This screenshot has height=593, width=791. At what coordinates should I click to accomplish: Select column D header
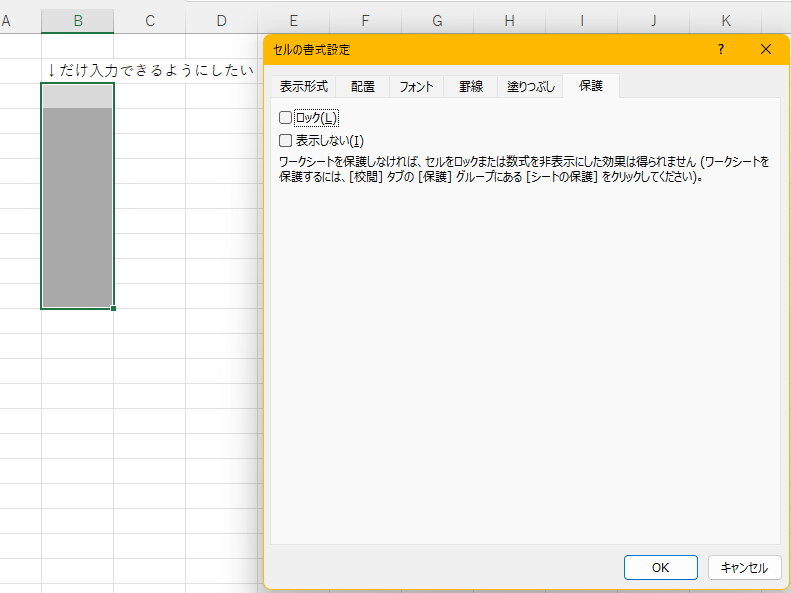click(x=221, y=21)
